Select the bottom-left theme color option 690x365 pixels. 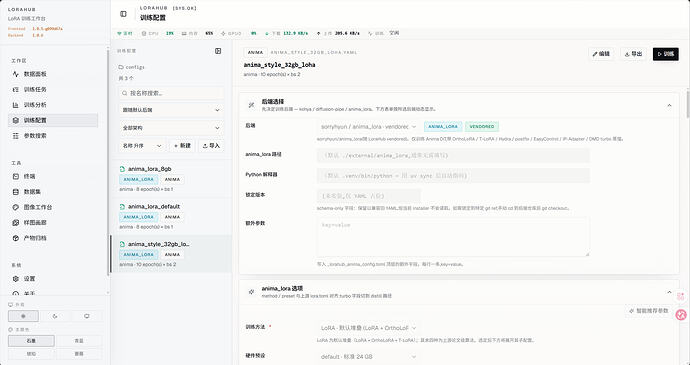coord(31,354)
